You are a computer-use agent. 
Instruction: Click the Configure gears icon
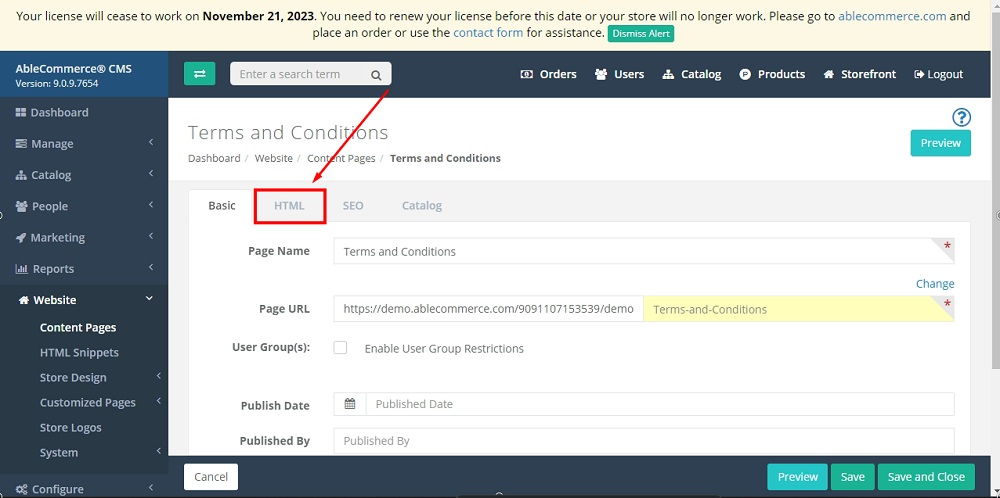22,490
